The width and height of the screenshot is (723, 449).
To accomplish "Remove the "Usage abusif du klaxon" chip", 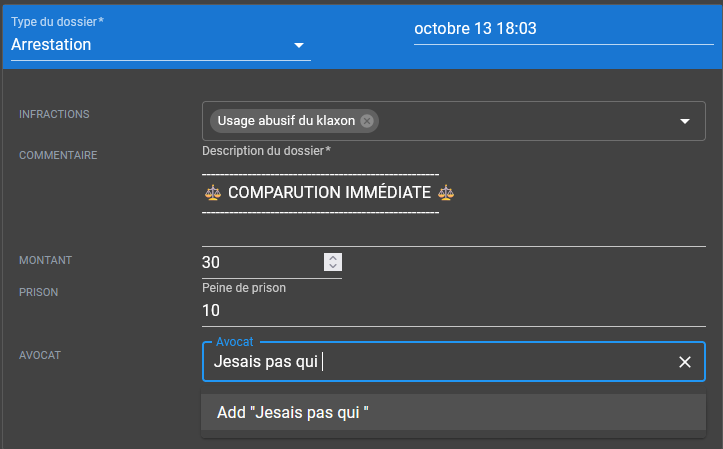I will click(367, 121).
